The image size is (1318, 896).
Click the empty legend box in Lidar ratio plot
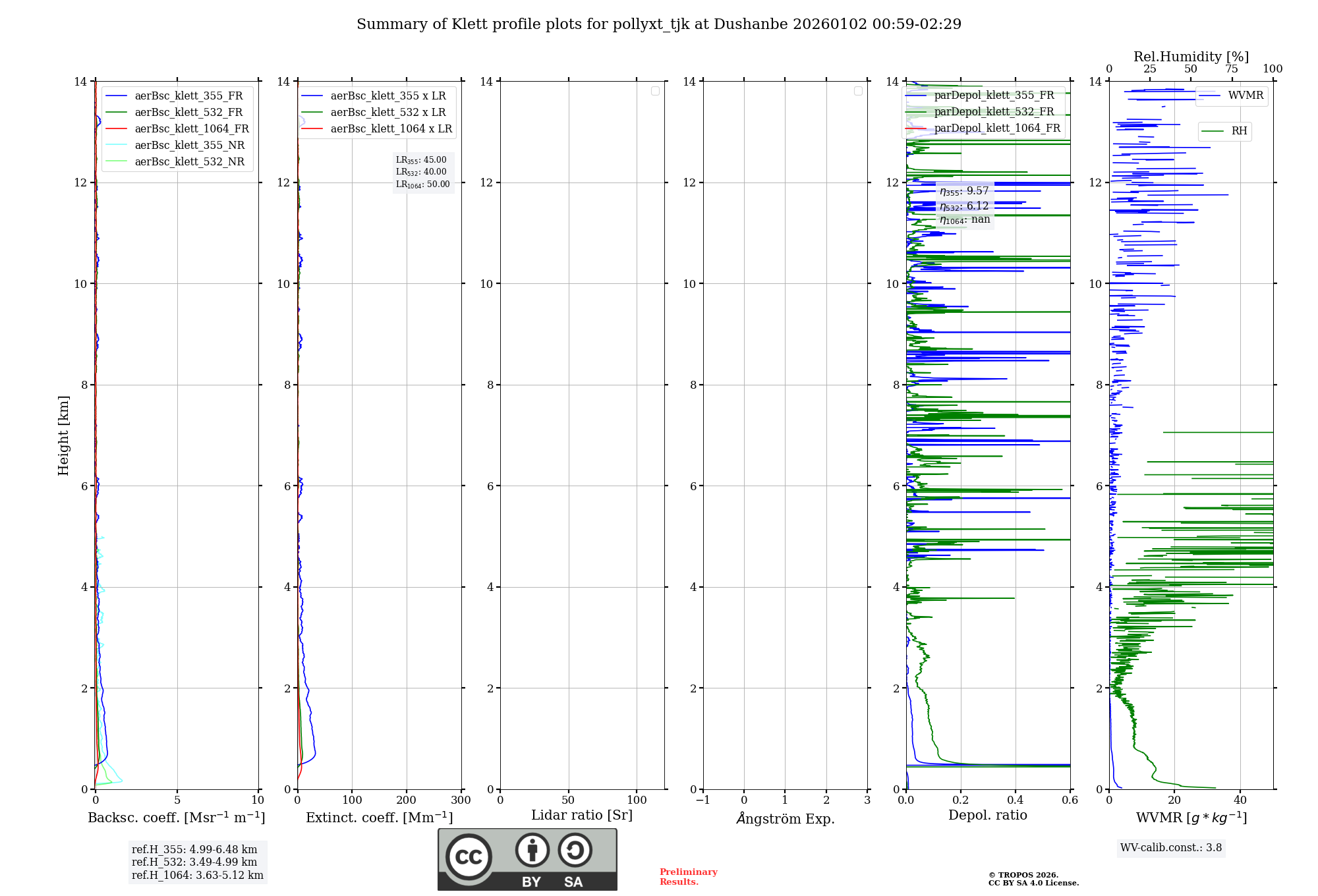[x=655, y=91]
